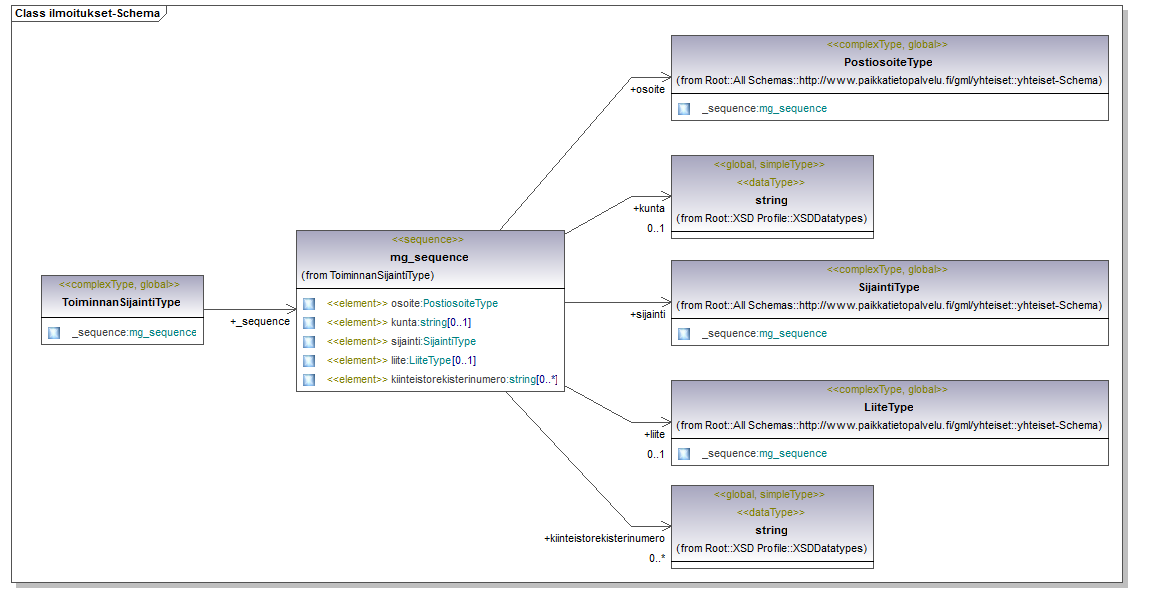This screenshot has height=603, width=1149.
Task: Click the _sequence icon in ToiminnanSijaintiType
Action: [x=54, y=333]
